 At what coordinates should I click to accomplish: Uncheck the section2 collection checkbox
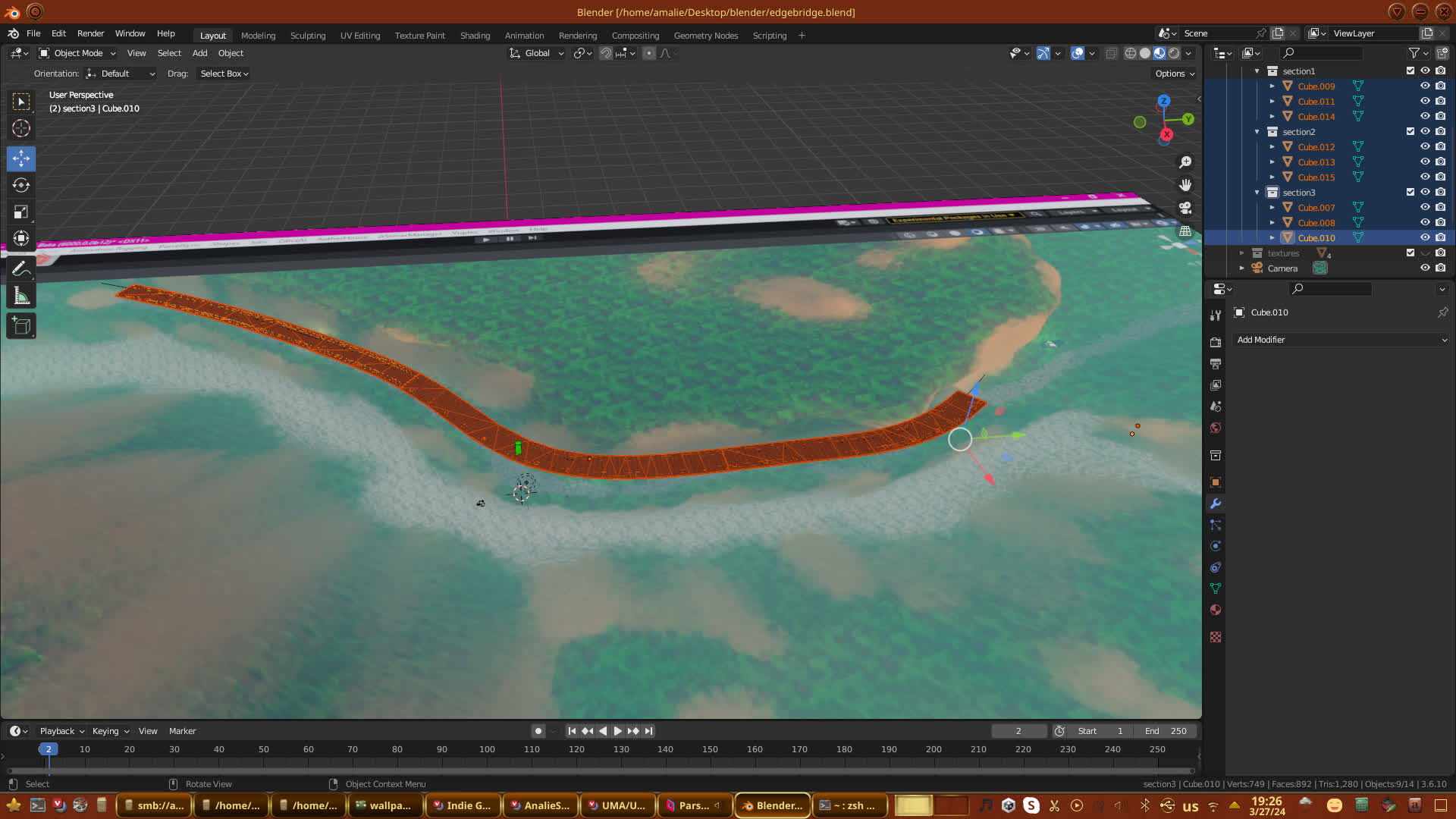tap(1410, 132)
